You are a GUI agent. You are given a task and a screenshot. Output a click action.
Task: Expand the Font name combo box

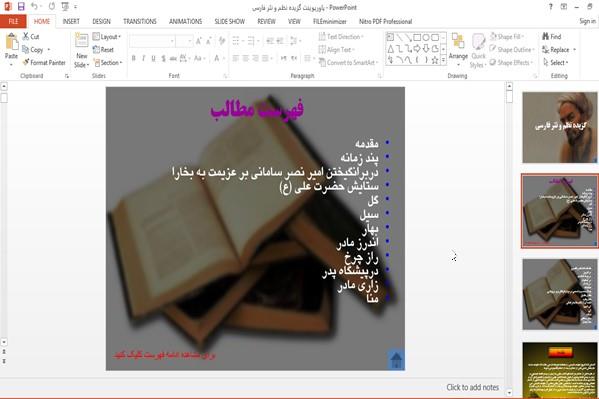[x=172, y=41]
